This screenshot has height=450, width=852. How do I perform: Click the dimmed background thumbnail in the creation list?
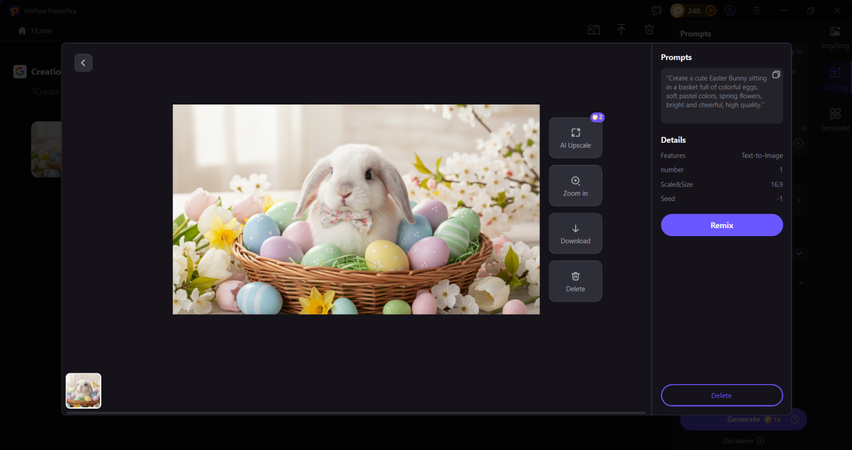[x=46, y=149]
